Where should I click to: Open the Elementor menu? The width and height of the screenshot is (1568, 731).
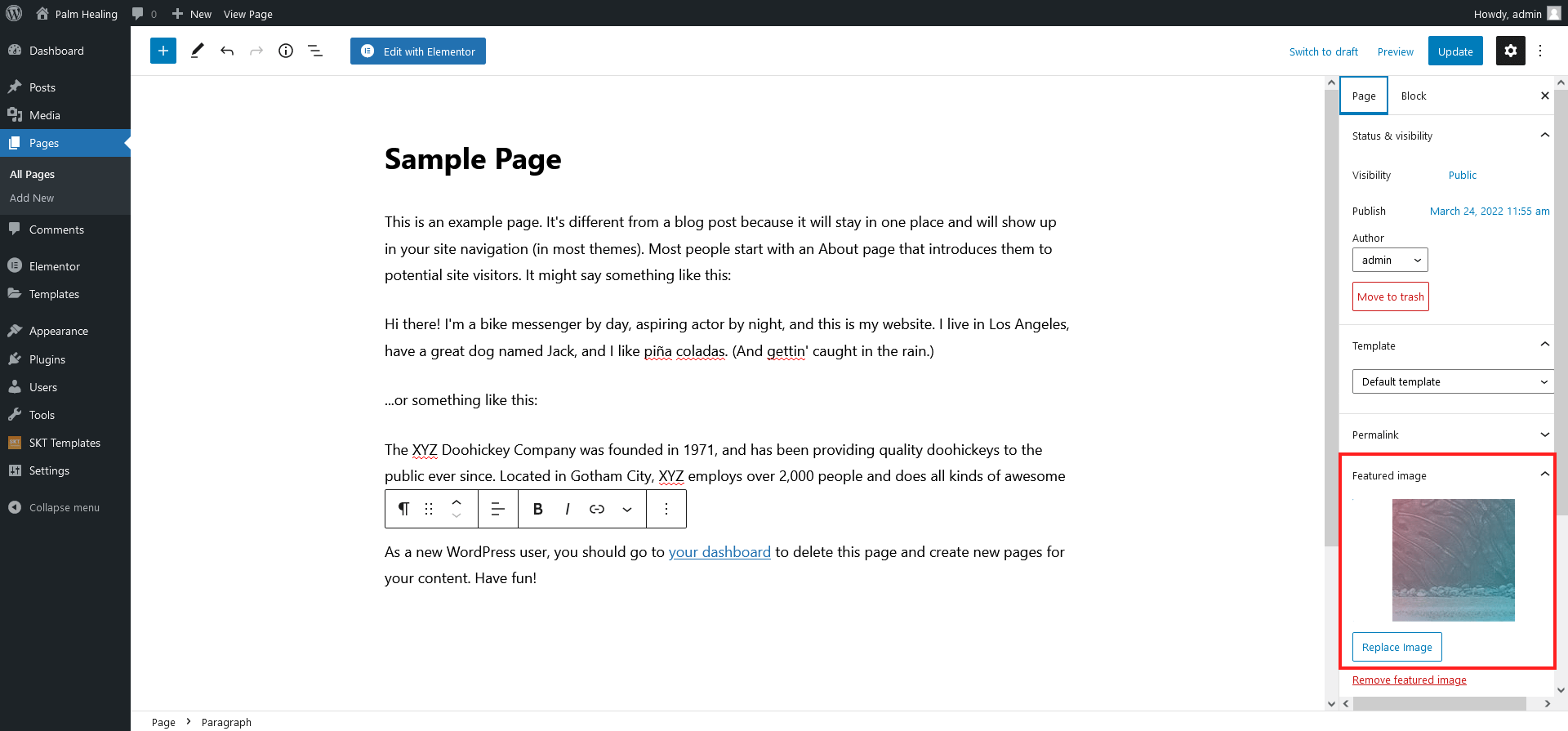coord(65,266)
